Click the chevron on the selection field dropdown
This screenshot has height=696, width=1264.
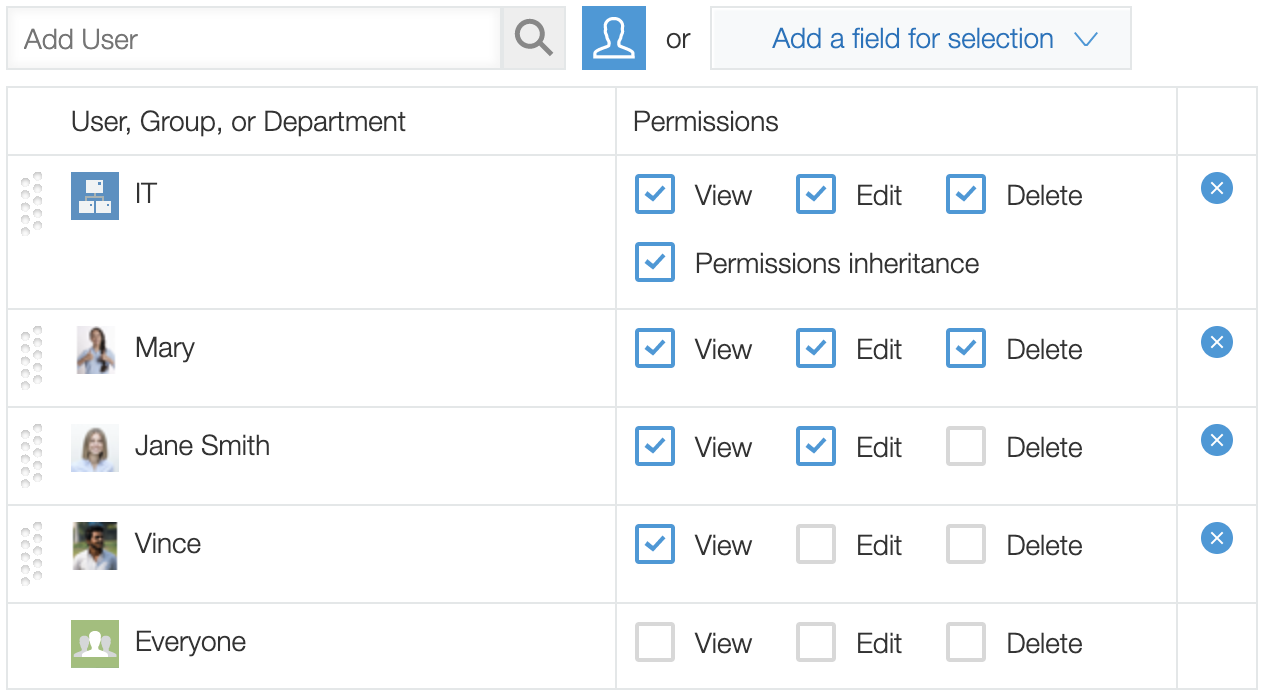click(1086, 38)
